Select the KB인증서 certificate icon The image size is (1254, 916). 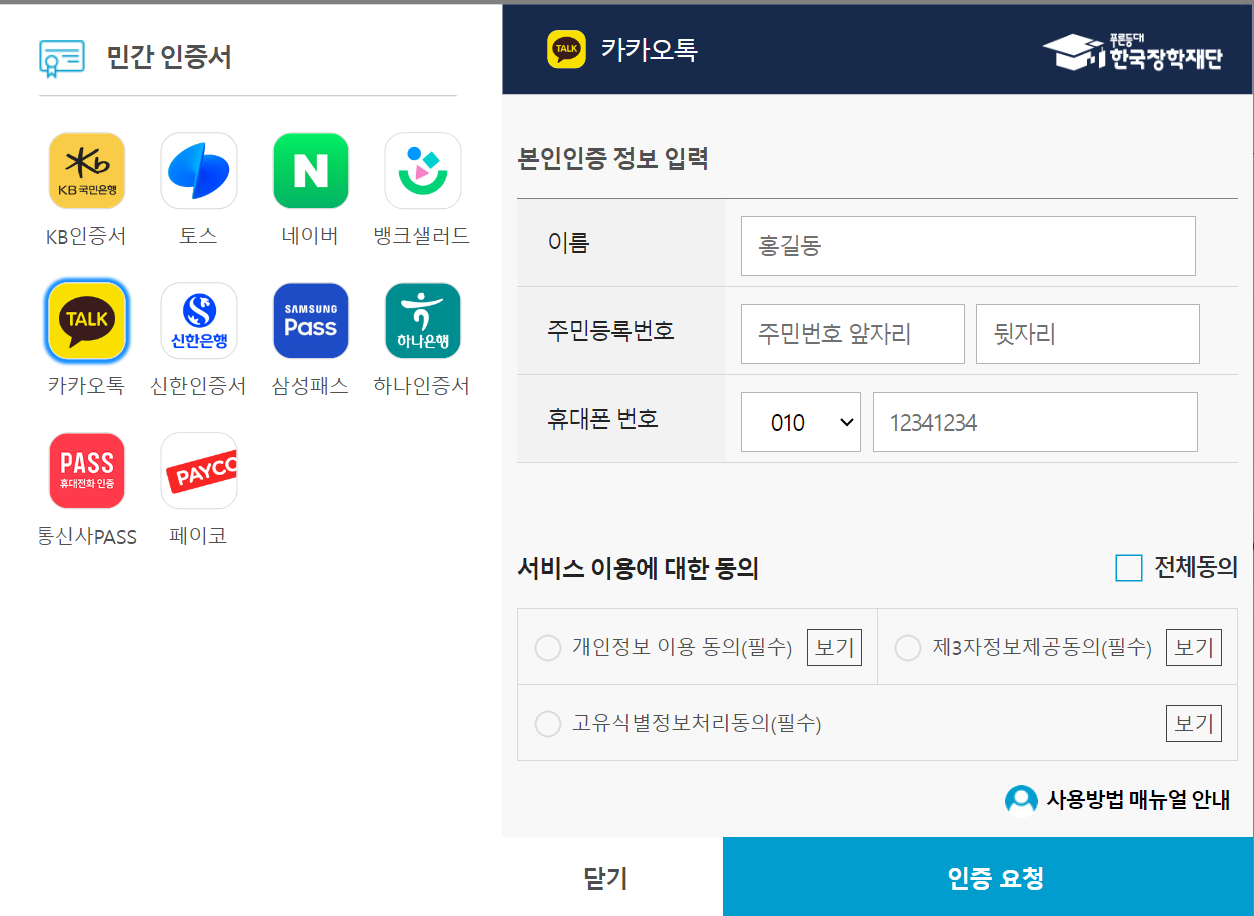point(87,171)
